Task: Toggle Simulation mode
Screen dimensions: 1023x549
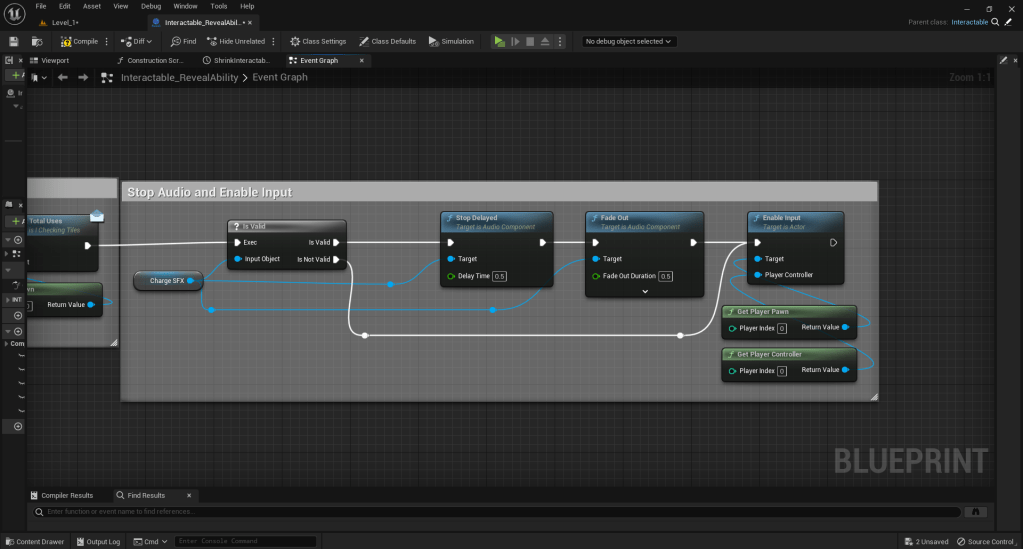Action: pos(451,41)
